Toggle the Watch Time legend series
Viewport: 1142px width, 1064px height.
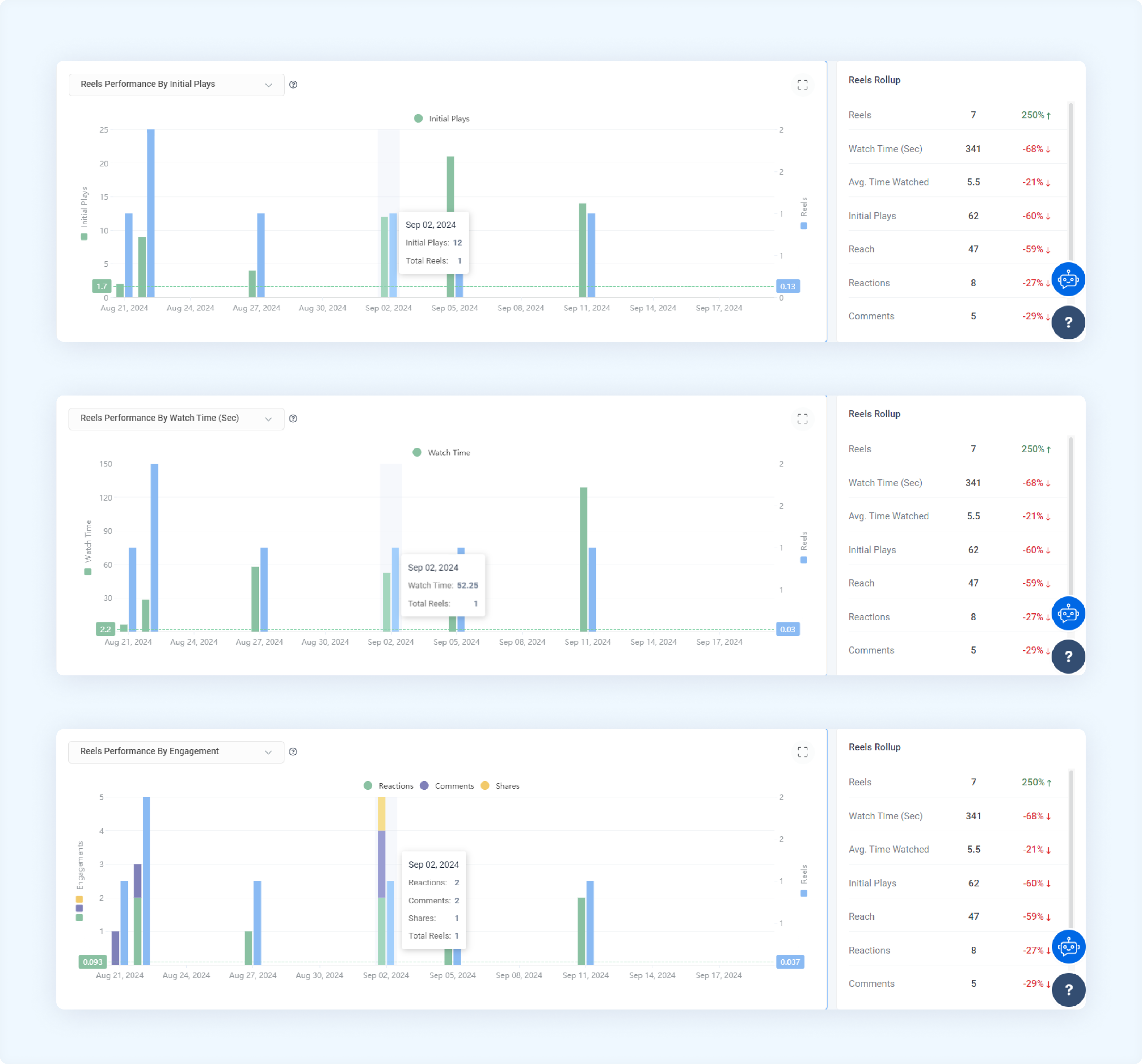pos(442,453)
